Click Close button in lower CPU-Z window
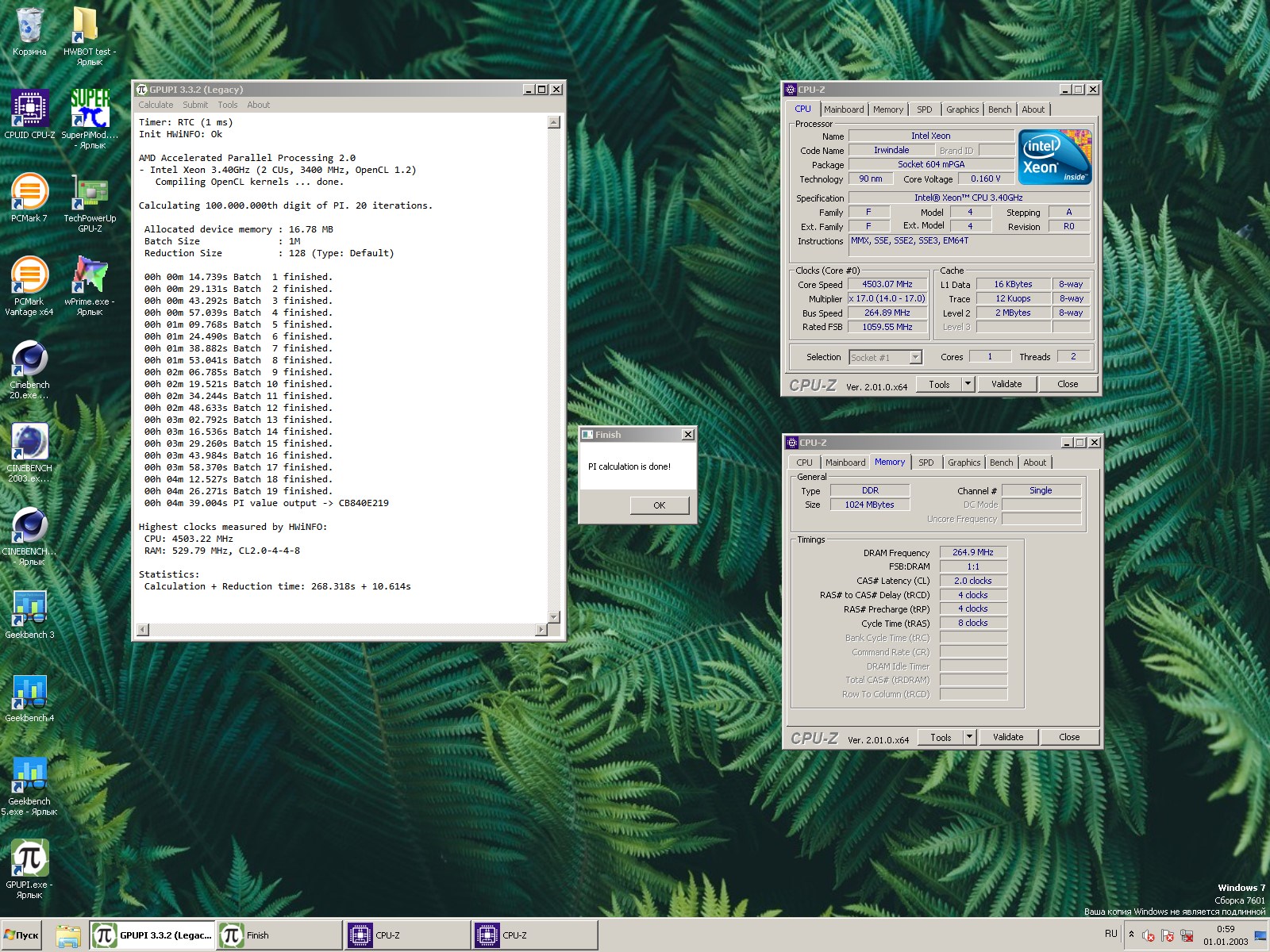 click(x=1069, y=738)
